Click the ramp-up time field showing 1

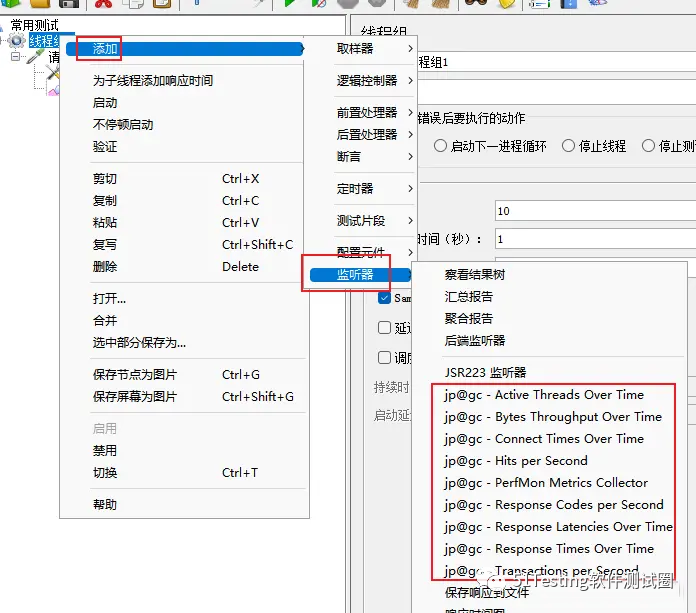click(x=595, y=239)
